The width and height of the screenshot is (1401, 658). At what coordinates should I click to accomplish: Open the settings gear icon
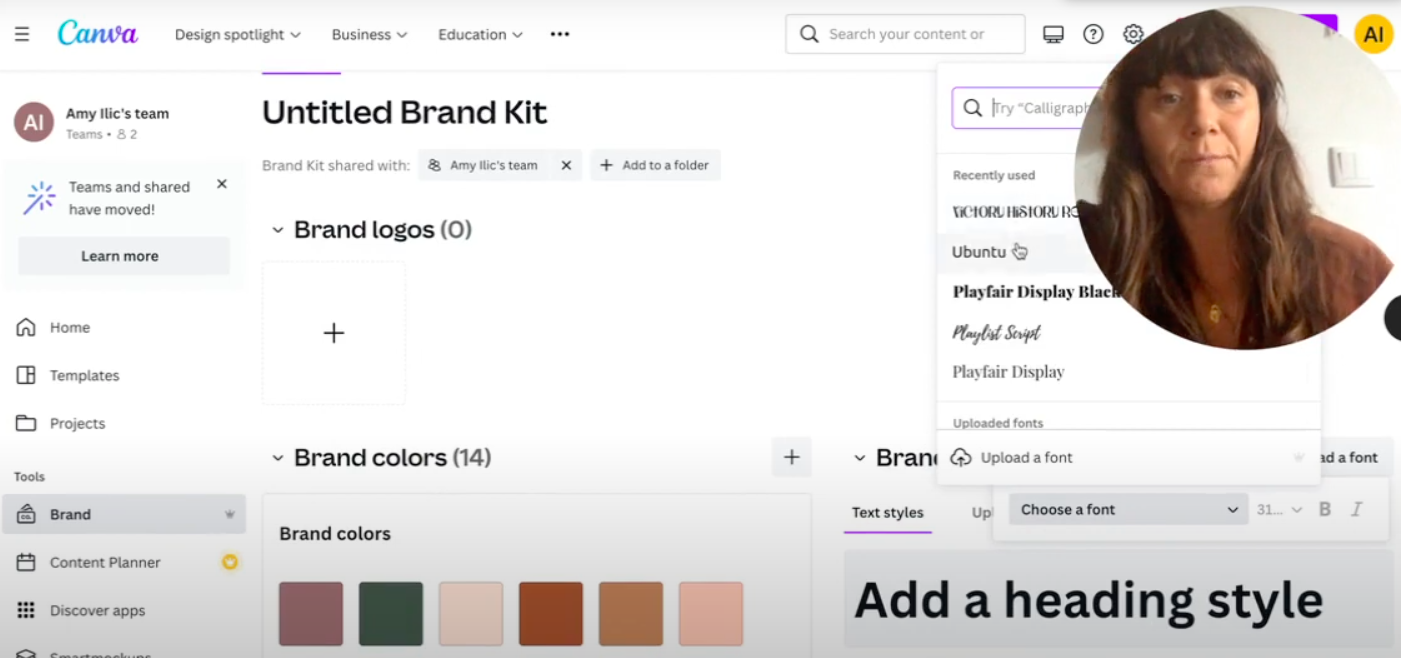[1133, 34]
